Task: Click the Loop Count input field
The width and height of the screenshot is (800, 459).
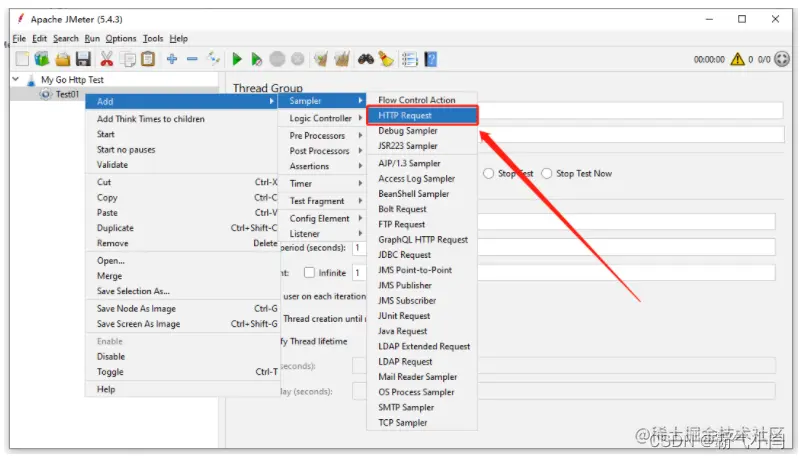Action: click(x=565, y=272)
